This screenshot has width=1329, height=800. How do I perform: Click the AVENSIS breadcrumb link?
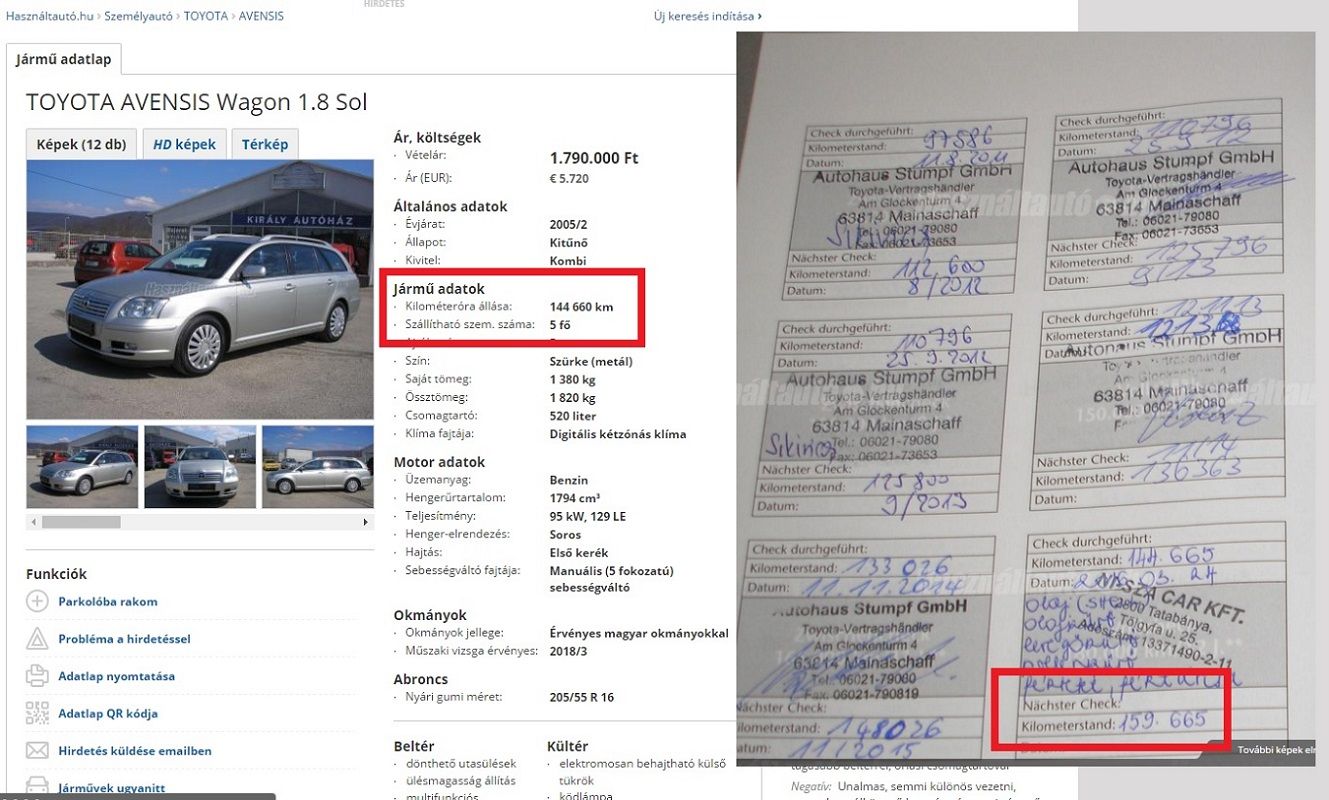(261, 16)
